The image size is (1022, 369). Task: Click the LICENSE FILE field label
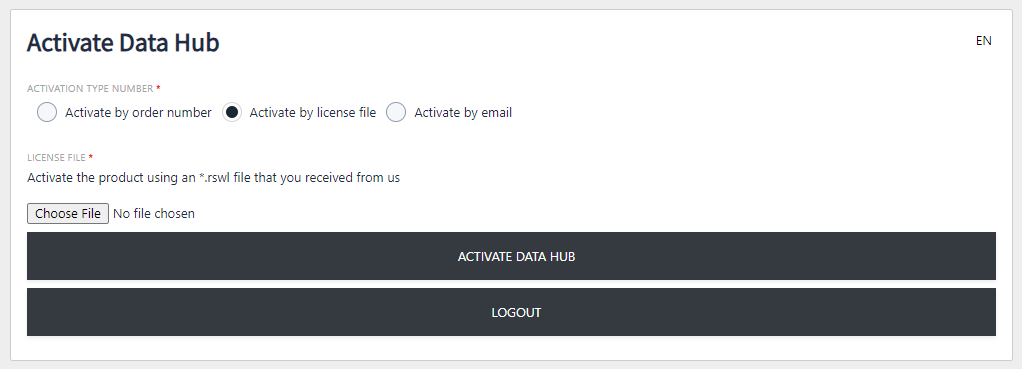click(57, 158)
